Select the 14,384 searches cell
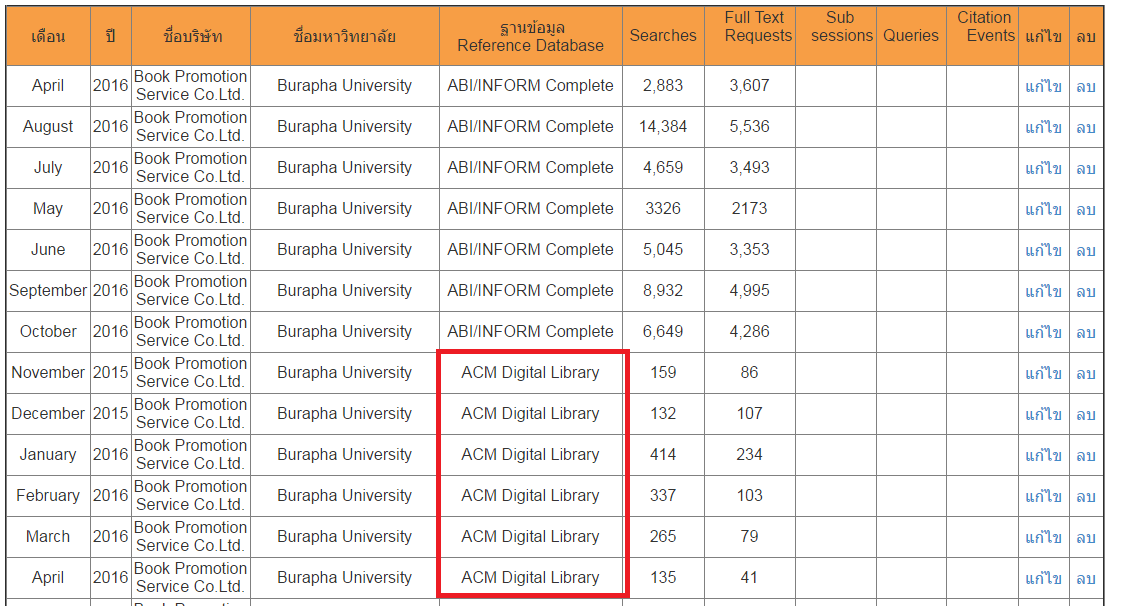This screenshot has width=1124, height=606. pyautogui.click(x=663, y=127)
